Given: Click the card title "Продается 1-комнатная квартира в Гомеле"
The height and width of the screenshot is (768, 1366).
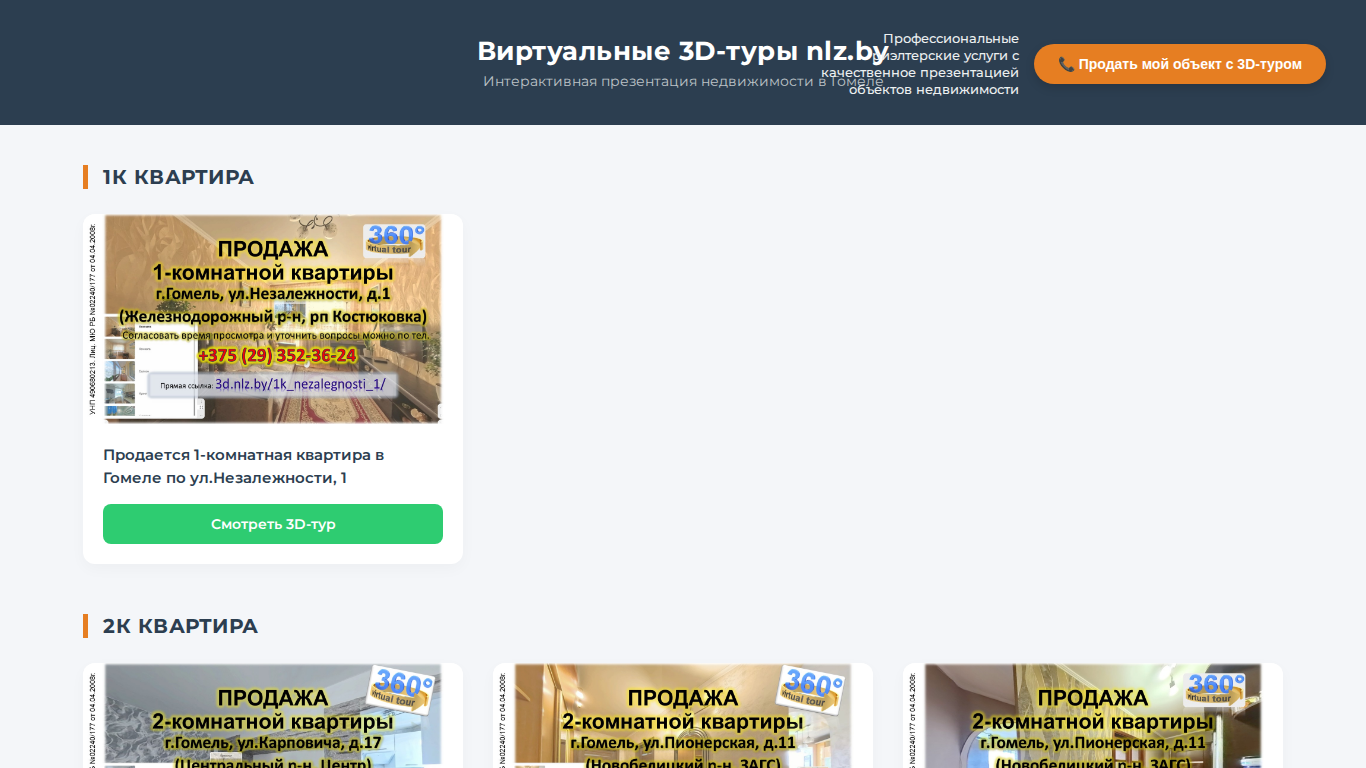Looking at the screenshot, I should click(244, 466).
